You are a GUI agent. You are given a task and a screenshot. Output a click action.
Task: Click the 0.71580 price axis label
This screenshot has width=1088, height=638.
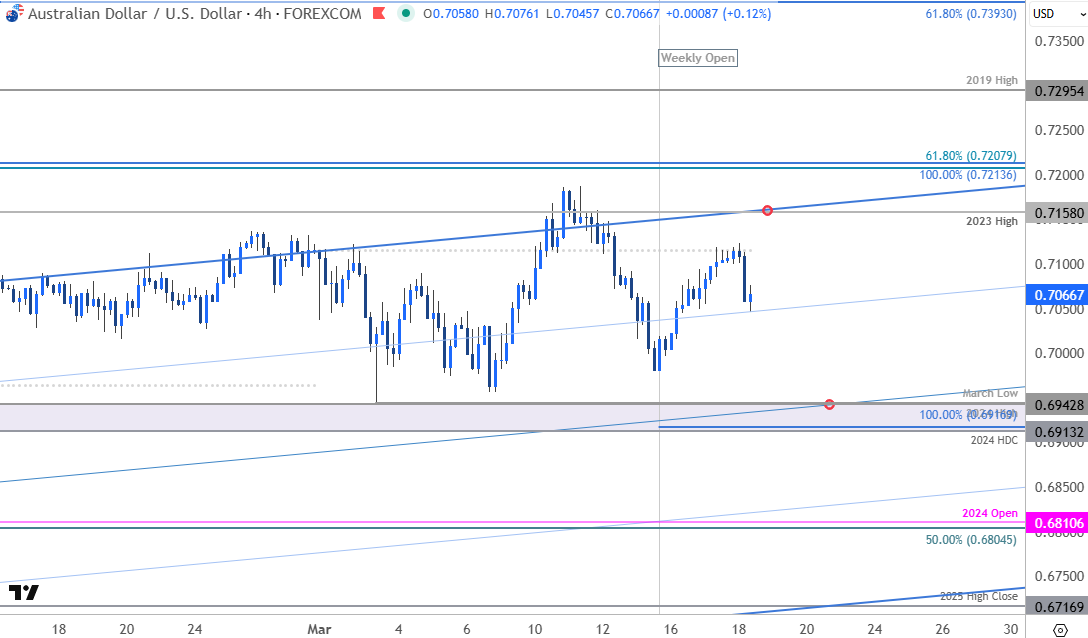[x=1059, y=213]
